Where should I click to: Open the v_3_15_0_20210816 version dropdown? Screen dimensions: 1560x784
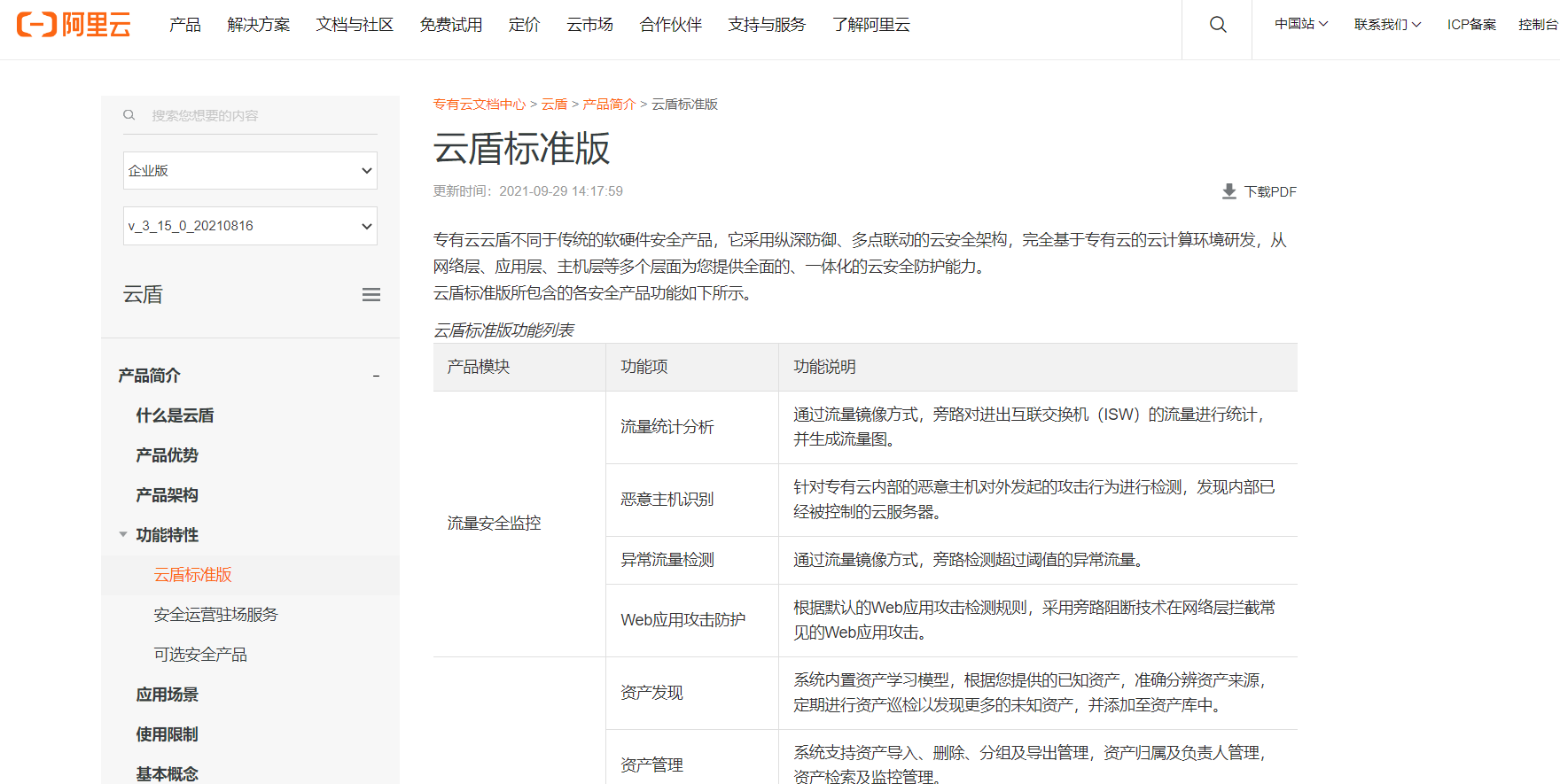click(x=250, y=226)
